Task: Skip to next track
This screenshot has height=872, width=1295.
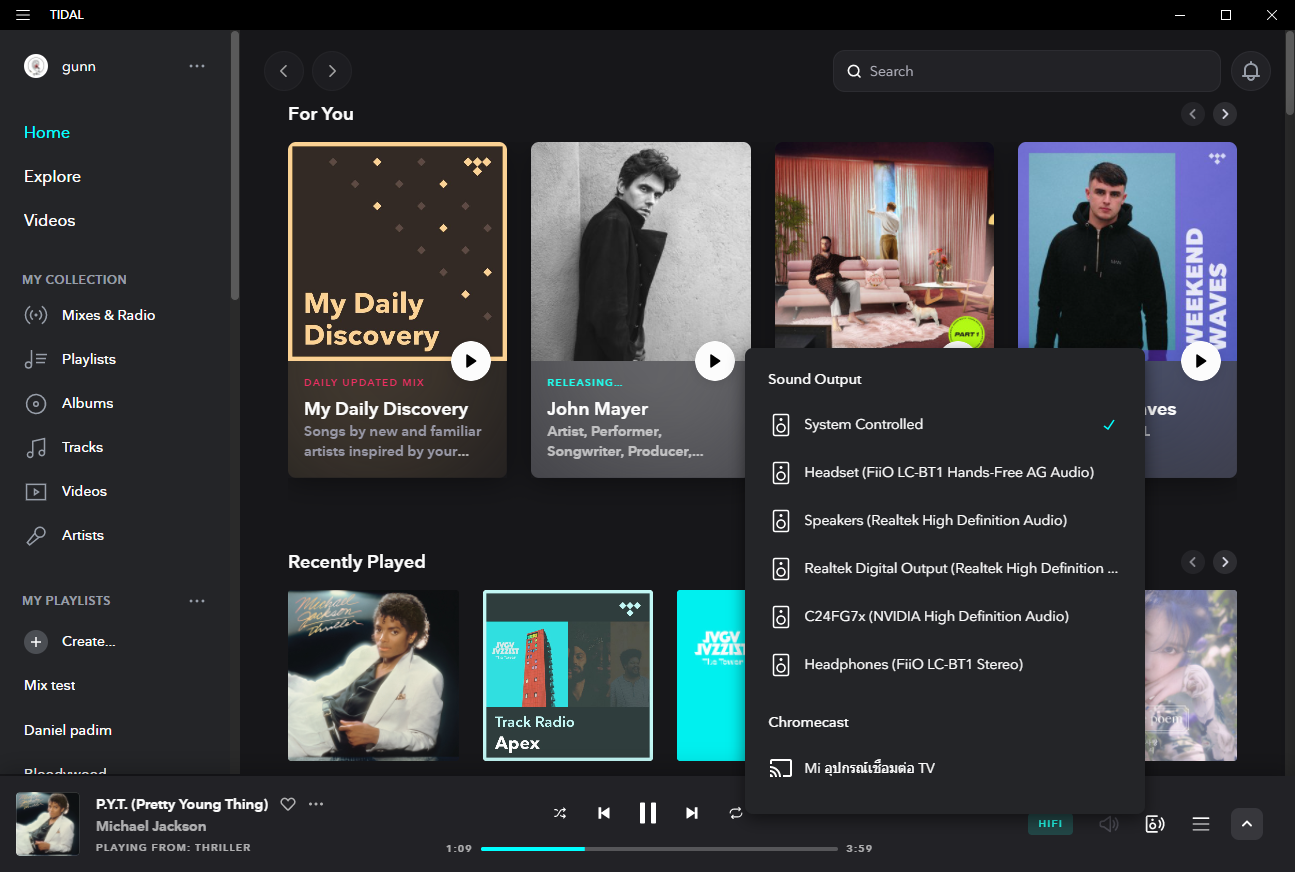Action: 692,813
